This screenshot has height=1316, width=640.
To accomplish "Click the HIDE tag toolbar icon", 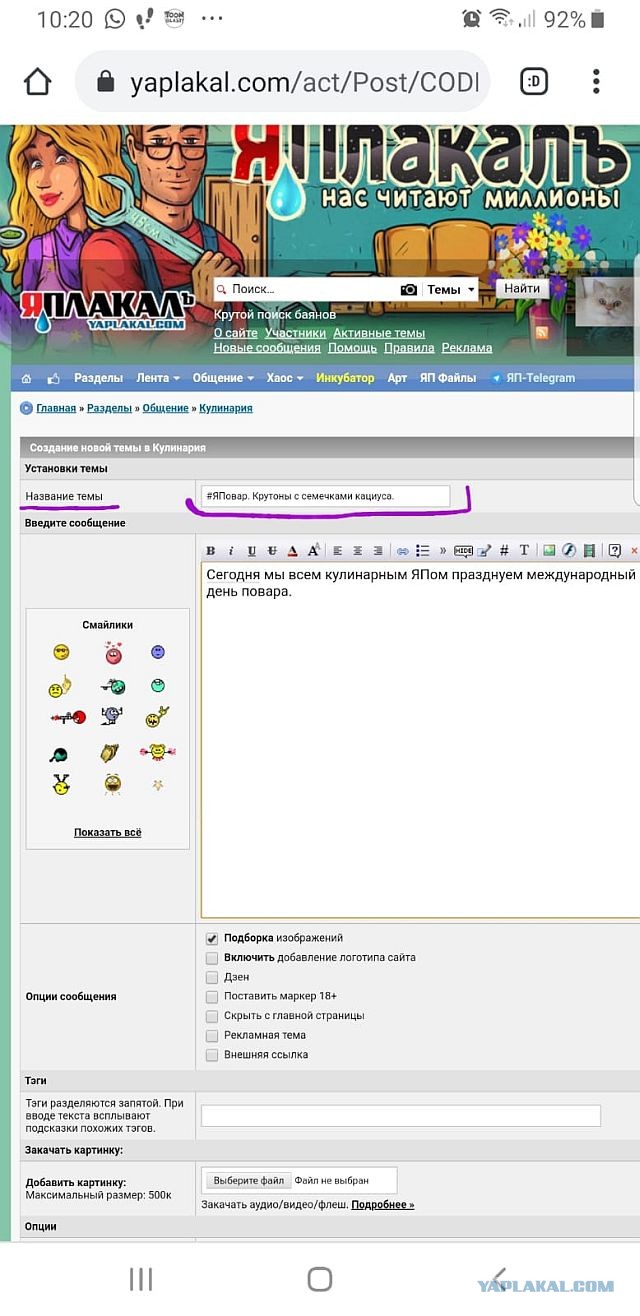I will [x=463, y=551].
